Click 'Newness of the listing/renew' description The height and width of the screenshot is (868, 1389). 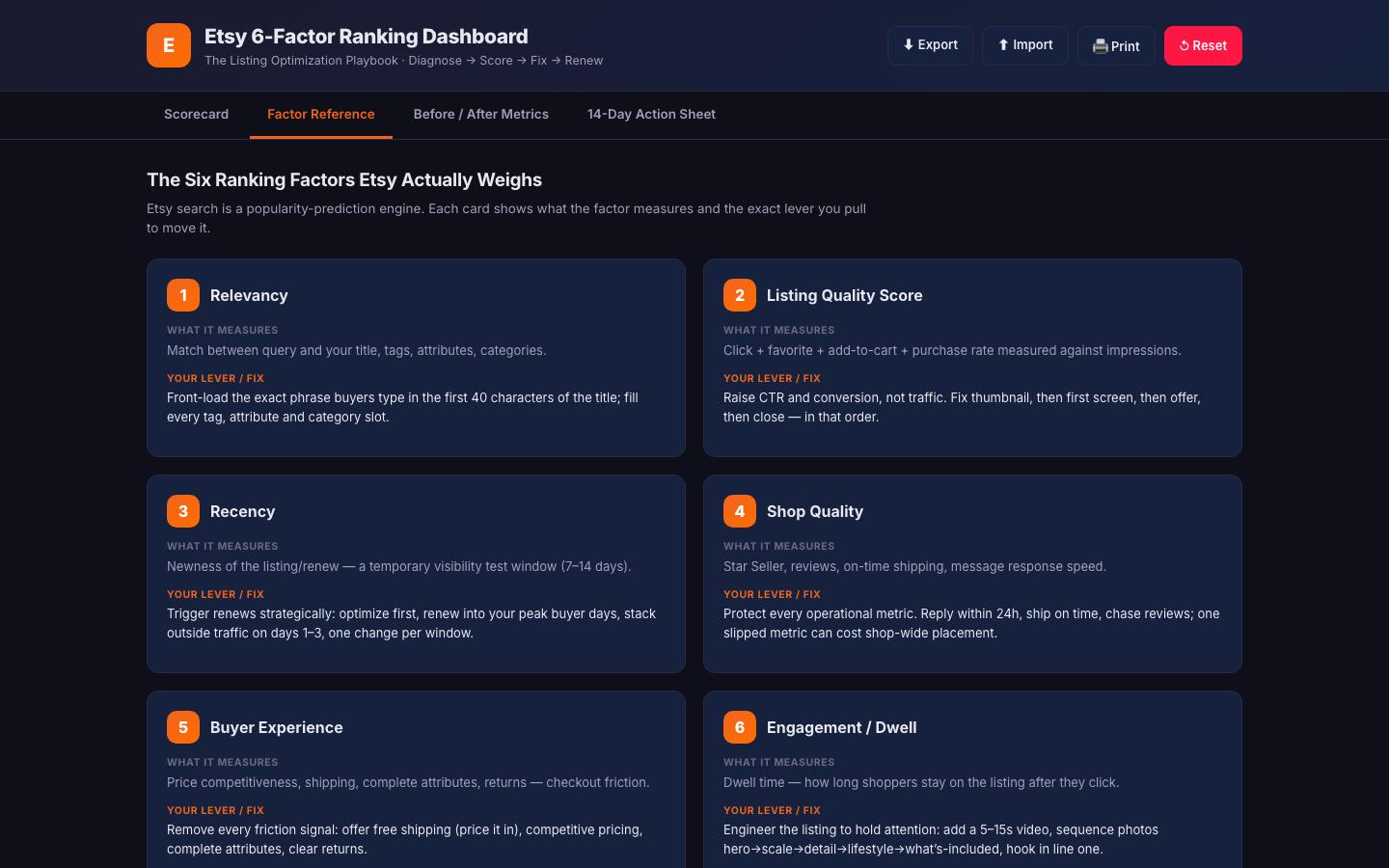click(399, 566)
